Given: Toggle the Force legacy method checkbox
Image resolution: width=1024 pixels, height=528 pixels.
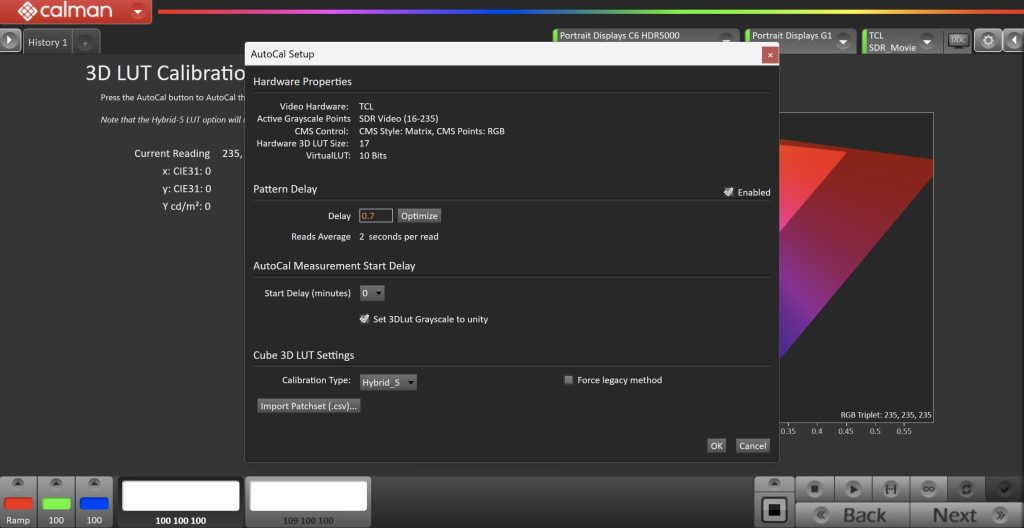Looking at the screenshot, I should 568,380.
